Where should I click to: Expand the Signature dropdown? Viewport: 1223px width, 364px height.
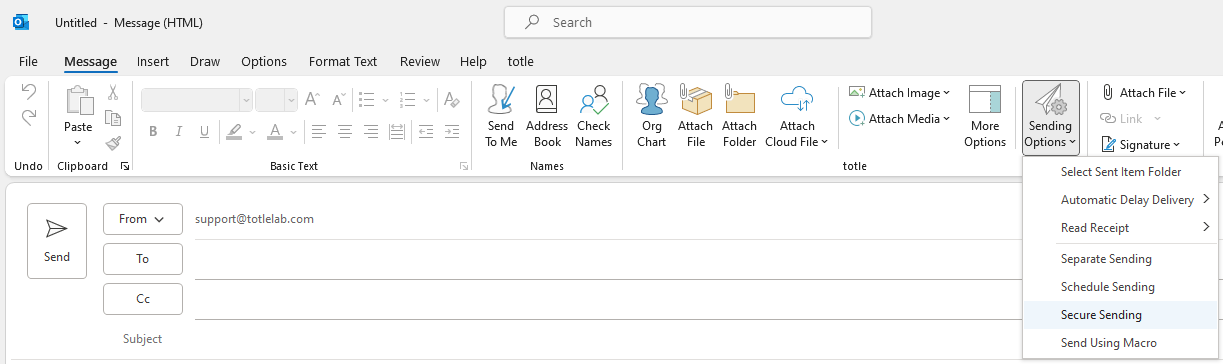click(x=1141, y=144)
